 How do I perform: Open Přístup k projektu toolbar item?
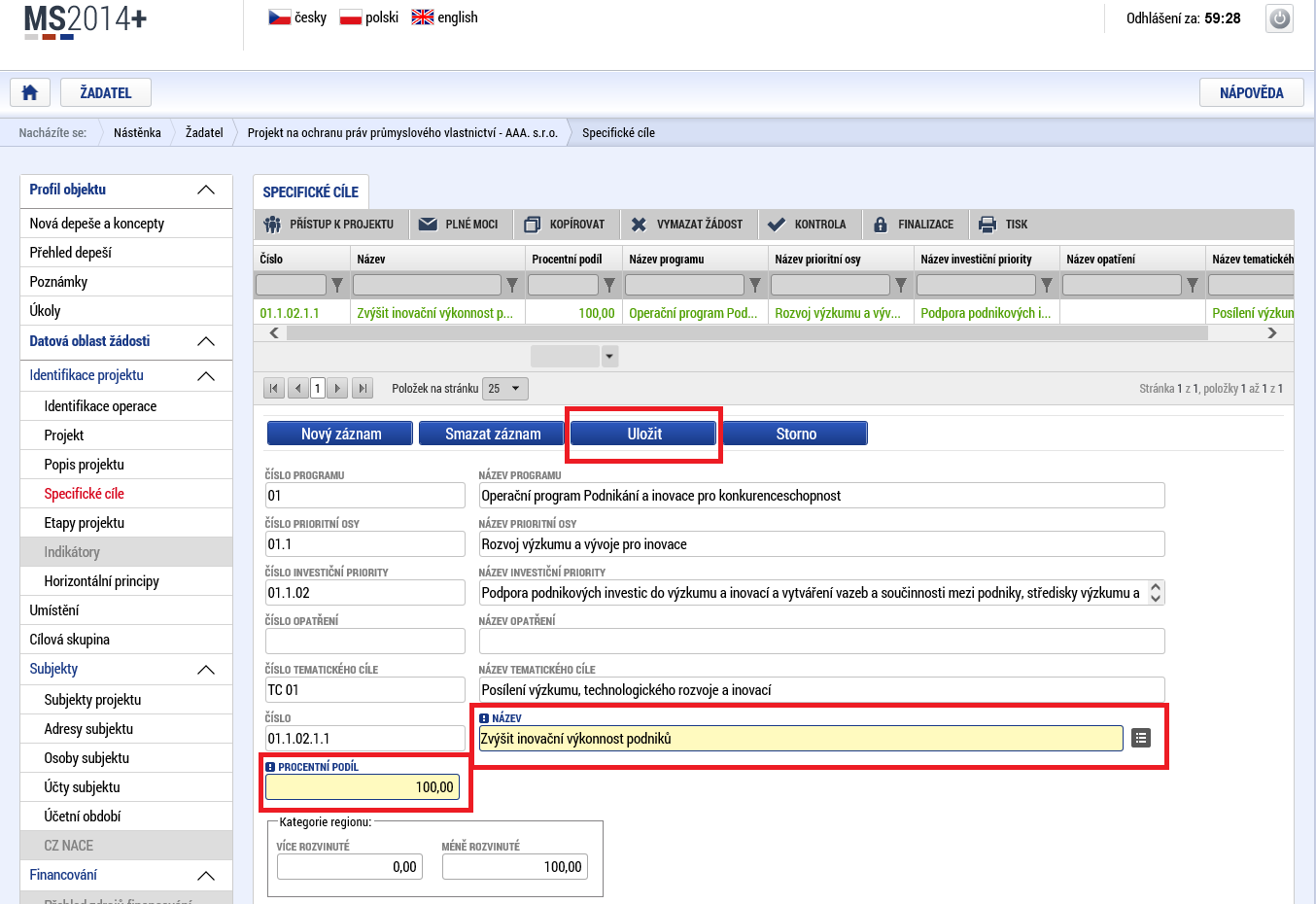pos(330,225)
